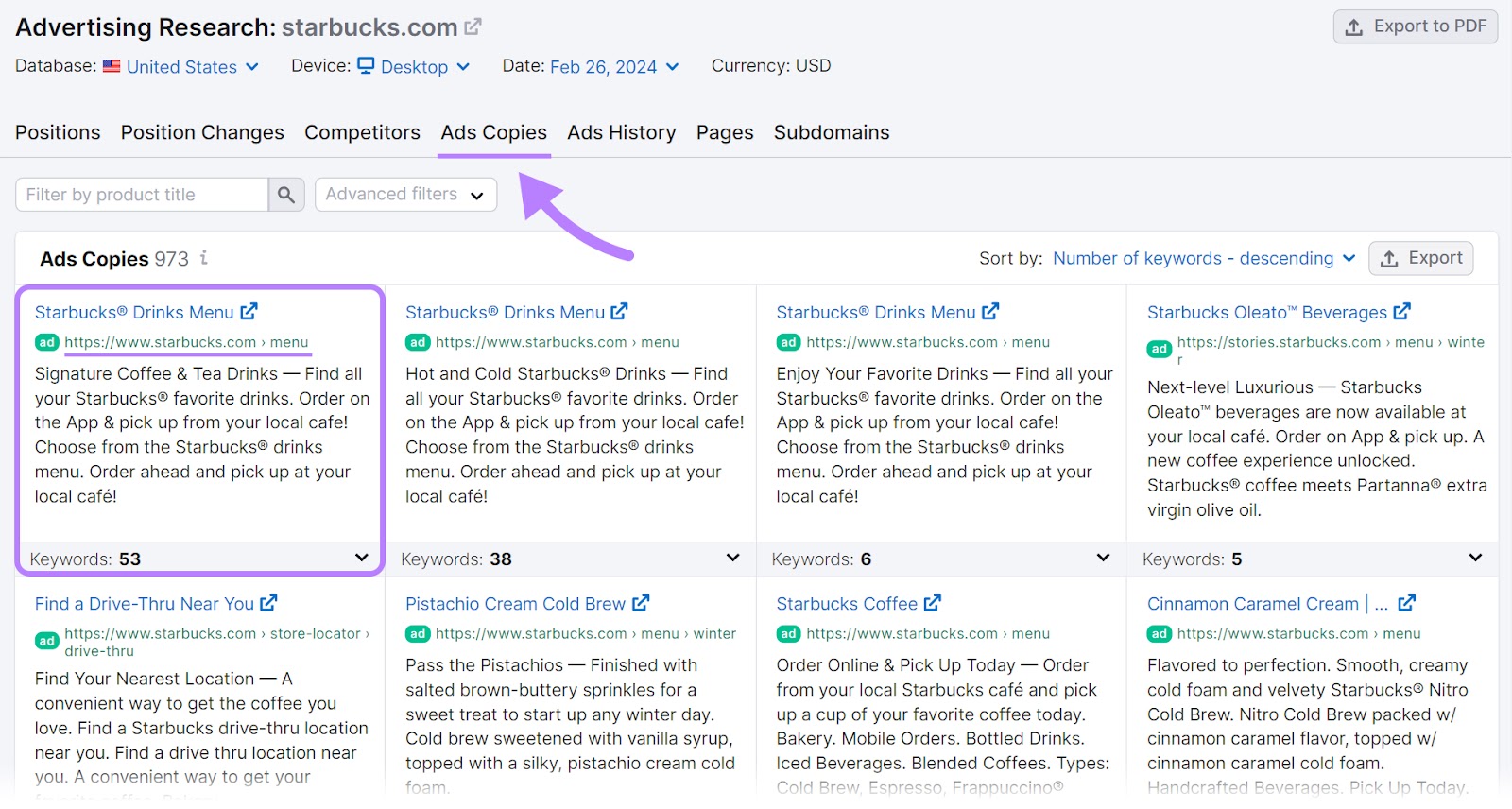Click the Export to PDF button
The height and width of the screenshot is (809, 1512).
[1415, 26]
